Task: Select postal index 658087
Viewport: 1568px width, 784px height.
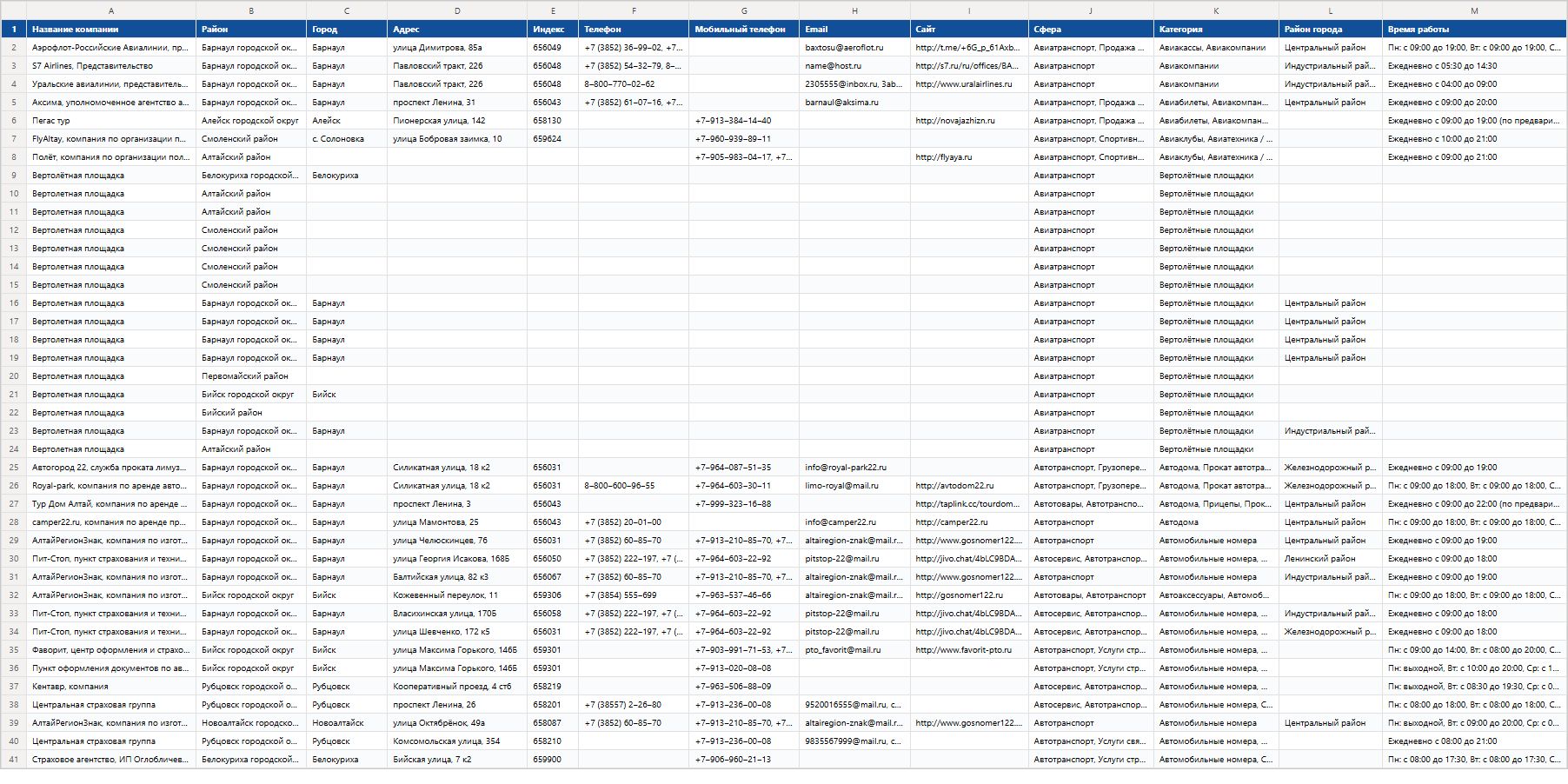Action: coord(553,723)
